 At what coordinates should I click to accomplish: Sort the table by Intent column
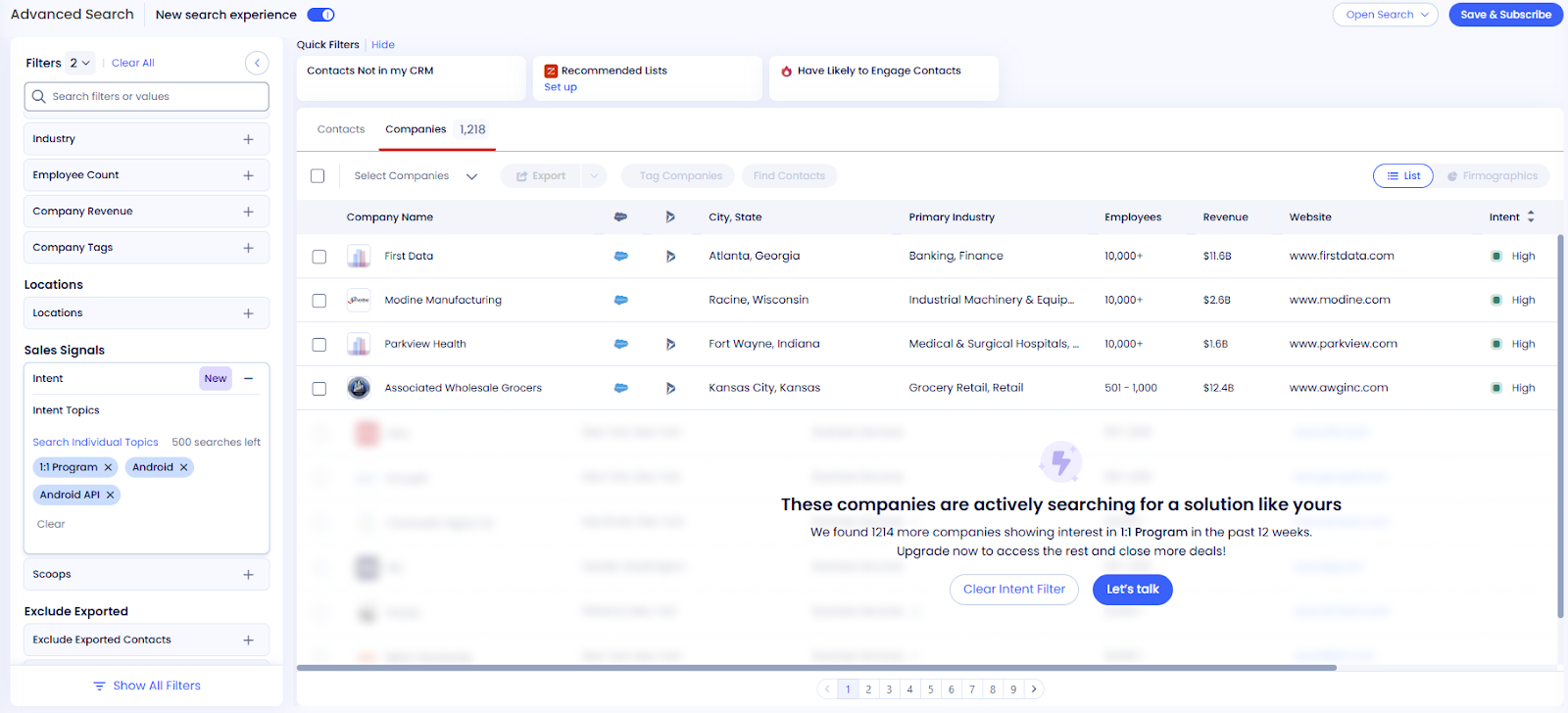[x=1531, y=216]
